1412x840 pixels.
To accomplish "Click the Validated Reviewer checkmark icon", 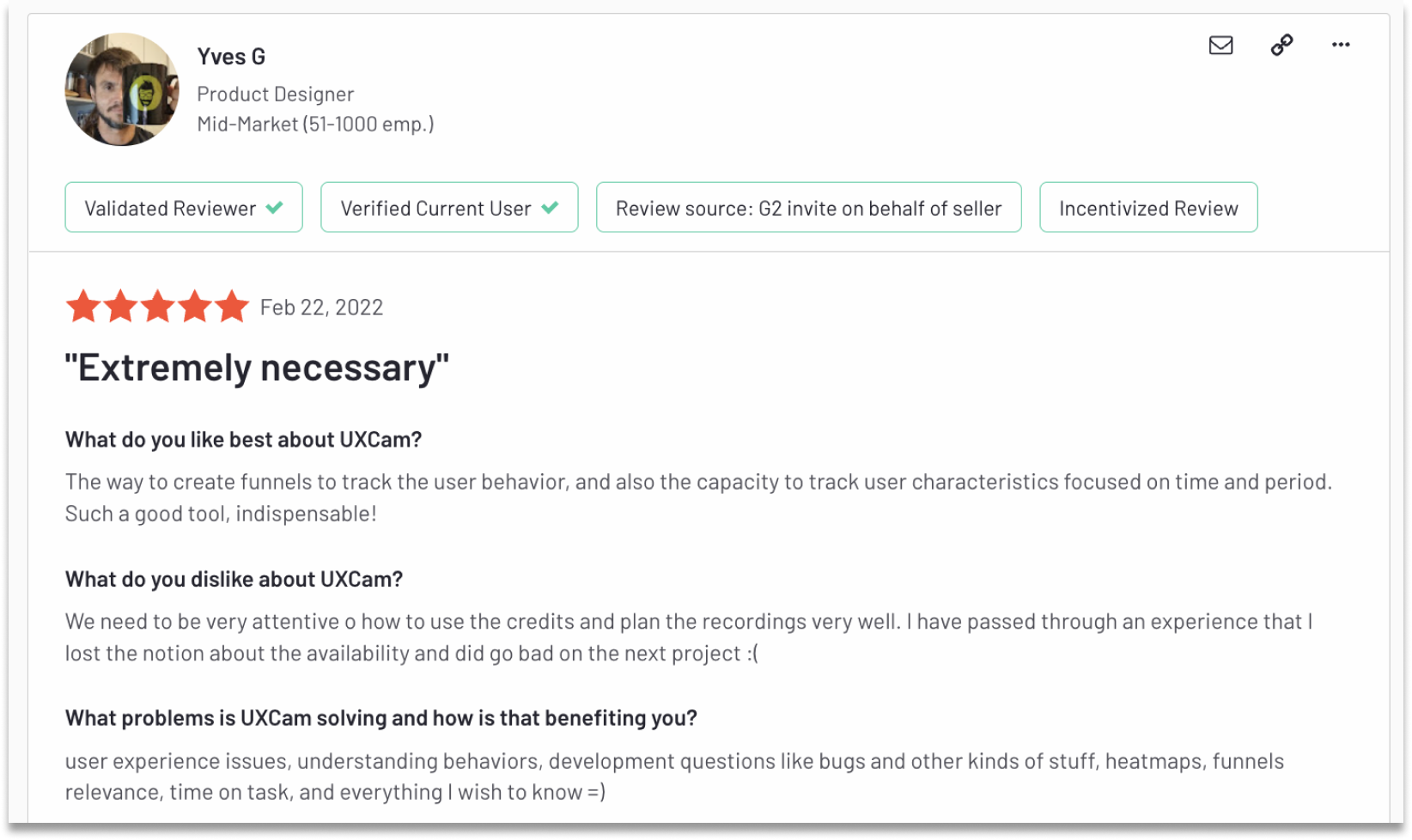I will click(x=273, y=207).
